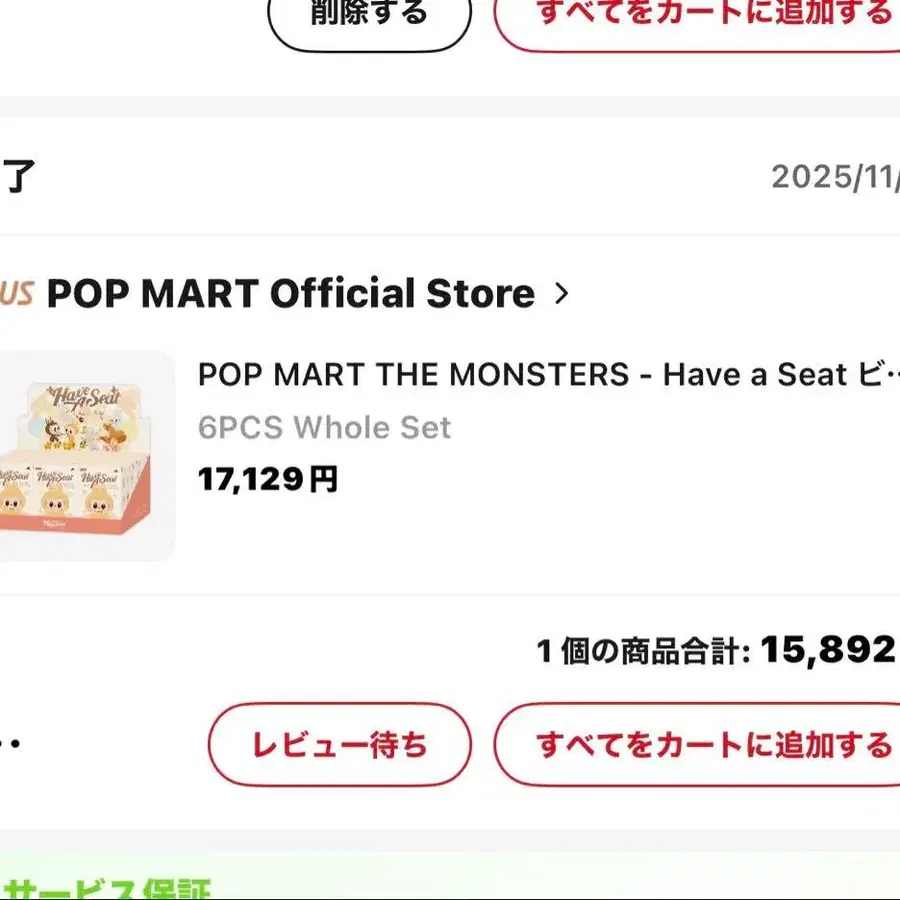Open the more options ellipsis menu
This screenshot has height=900, width=900.
pyautogui.click(x=10, y=744)
